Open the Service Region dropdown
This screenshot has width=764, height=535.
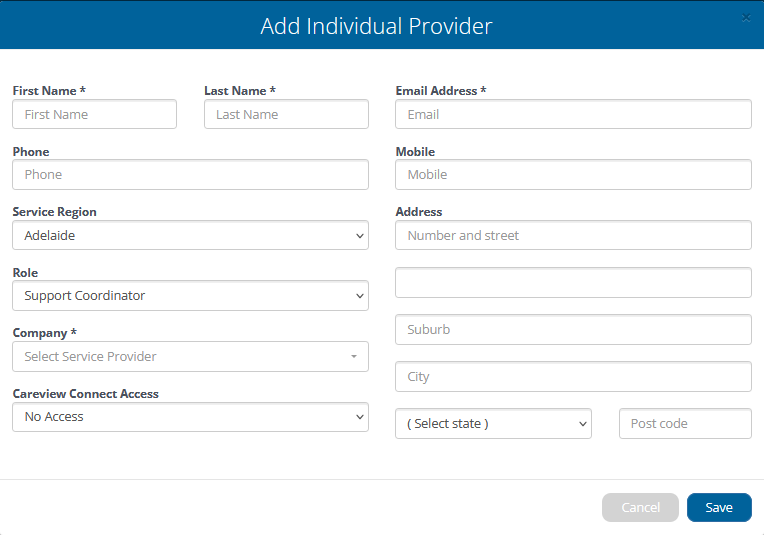[190, 236]
